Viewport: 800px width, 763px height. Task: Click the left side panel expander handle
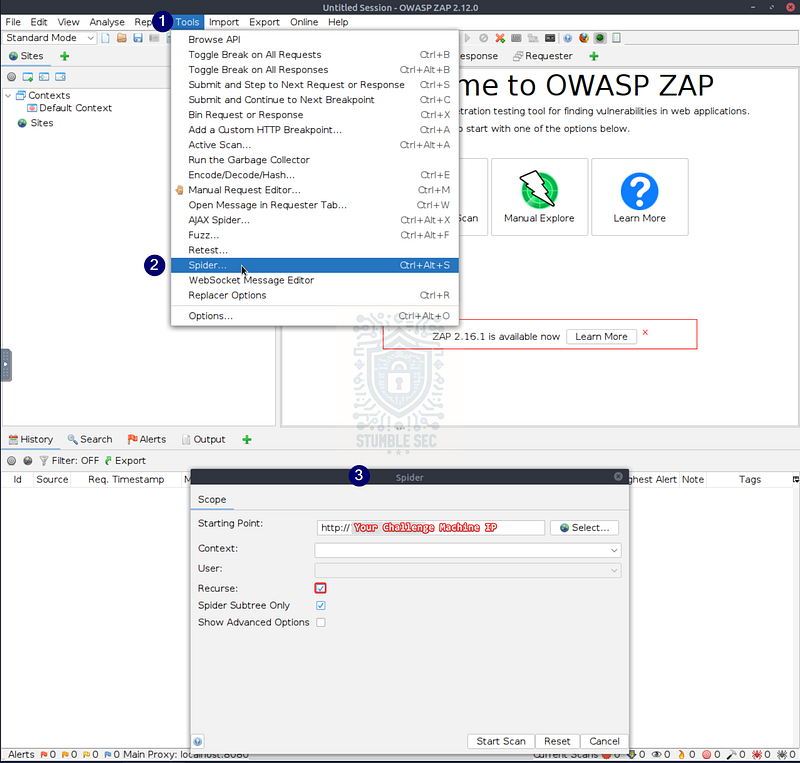coord(6,365)
